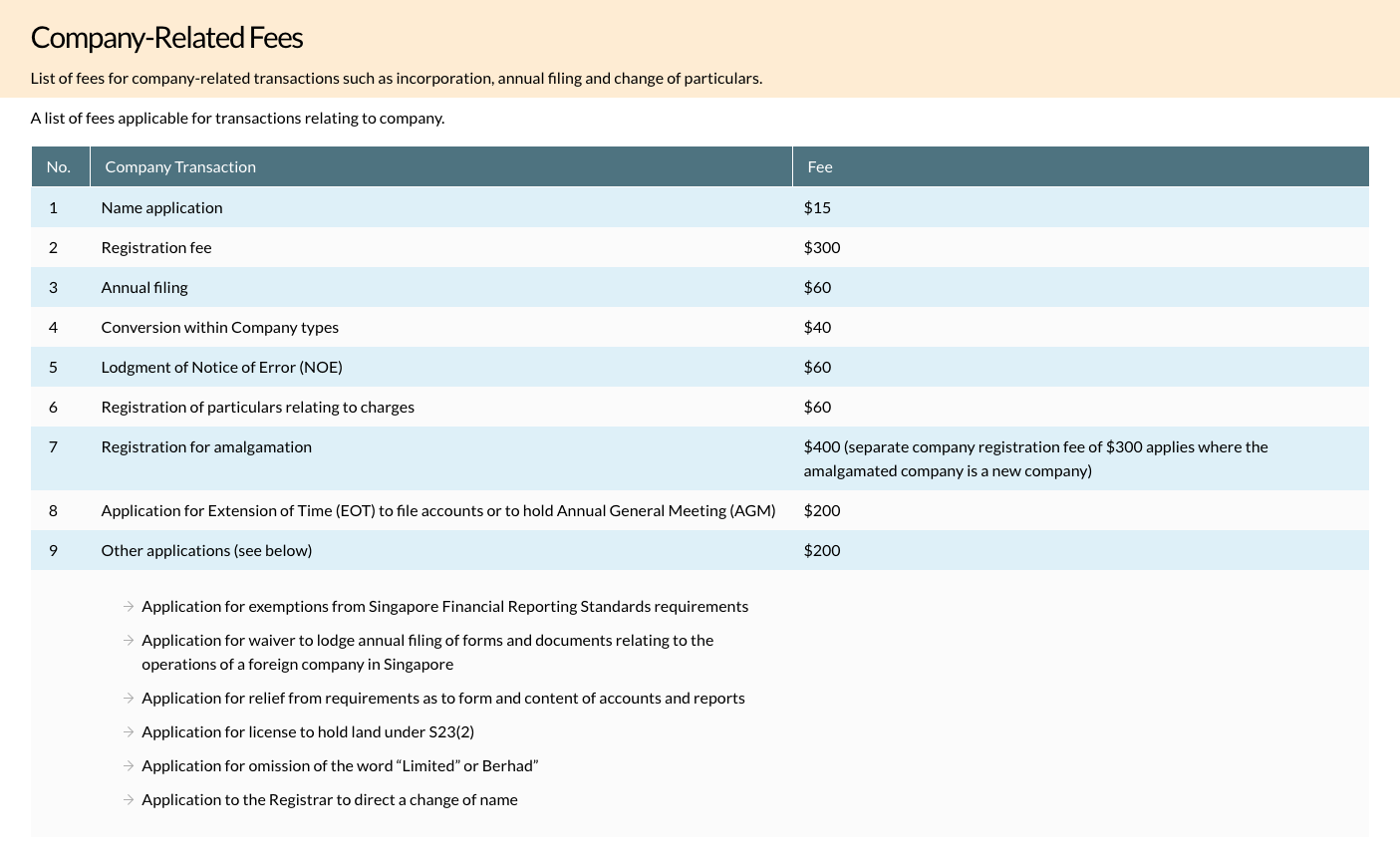The image size is (1400, 861).
Task: Select the 'List of fees for company-related transactions' subtitle
Action: pos(397,79)
